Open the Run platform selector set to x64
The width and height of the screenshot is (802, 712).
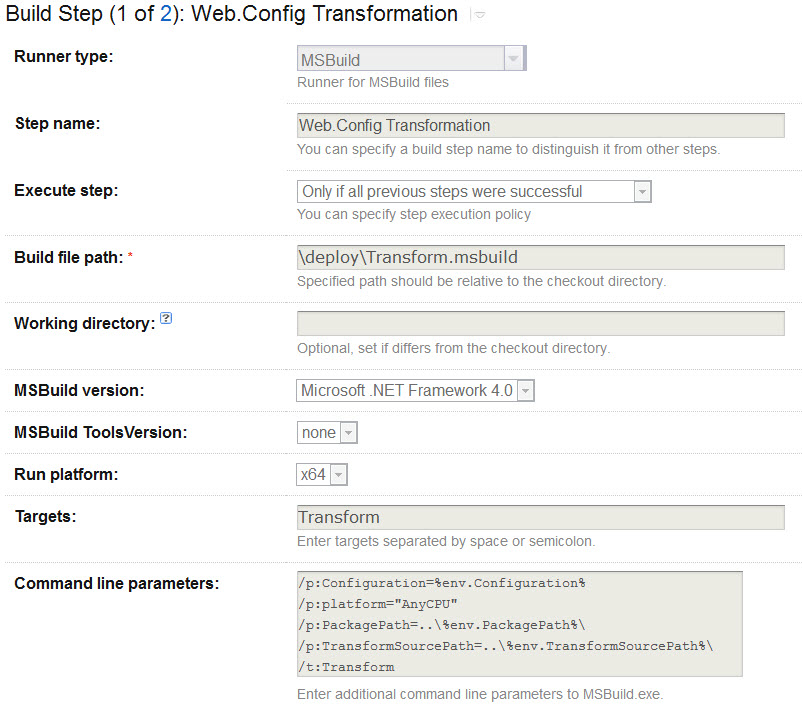pos(315,474)
